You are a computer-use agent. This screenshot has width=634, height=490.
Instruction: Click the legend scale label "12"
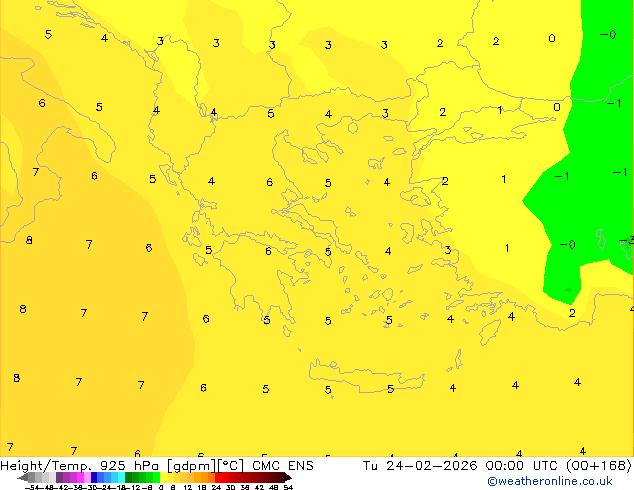pyautogui.click(x=187, y=487)
